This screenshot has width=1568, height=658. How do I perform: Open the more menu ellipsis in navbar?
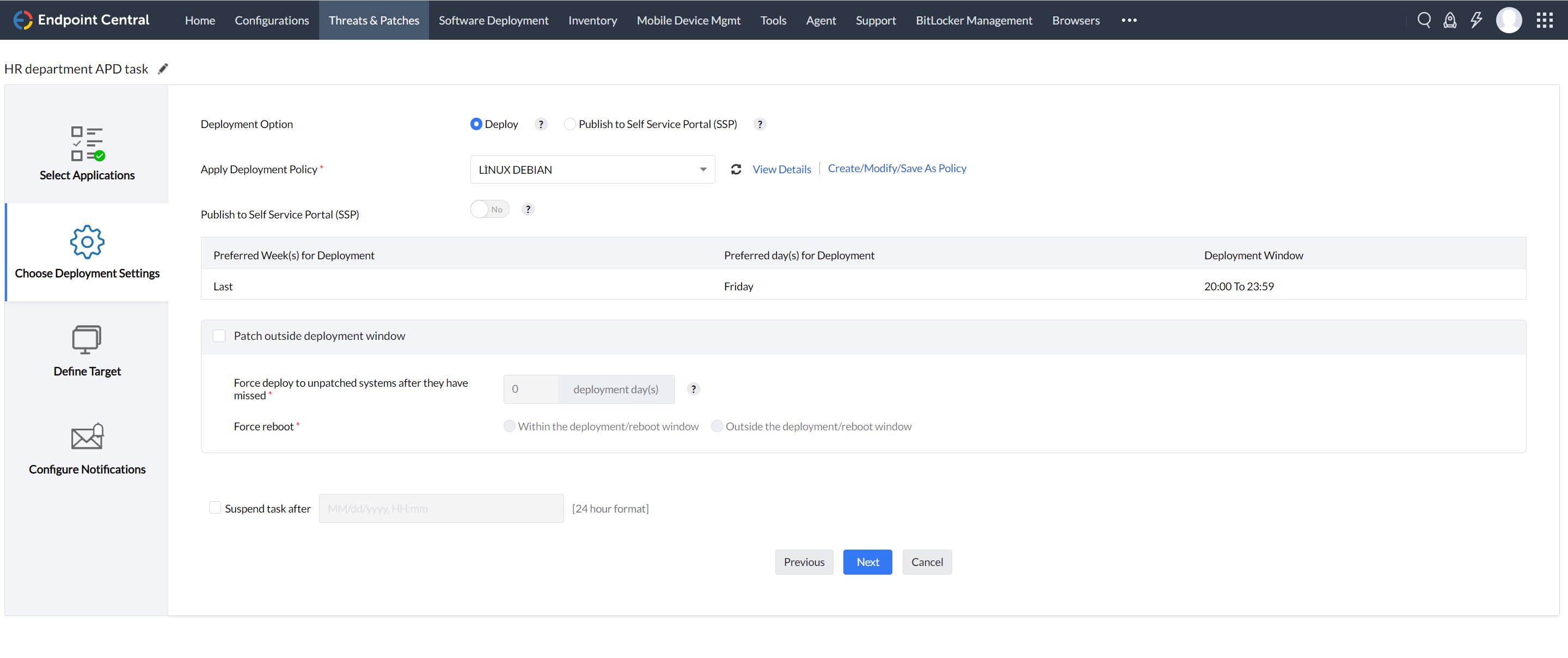(x=1129, y=20)
